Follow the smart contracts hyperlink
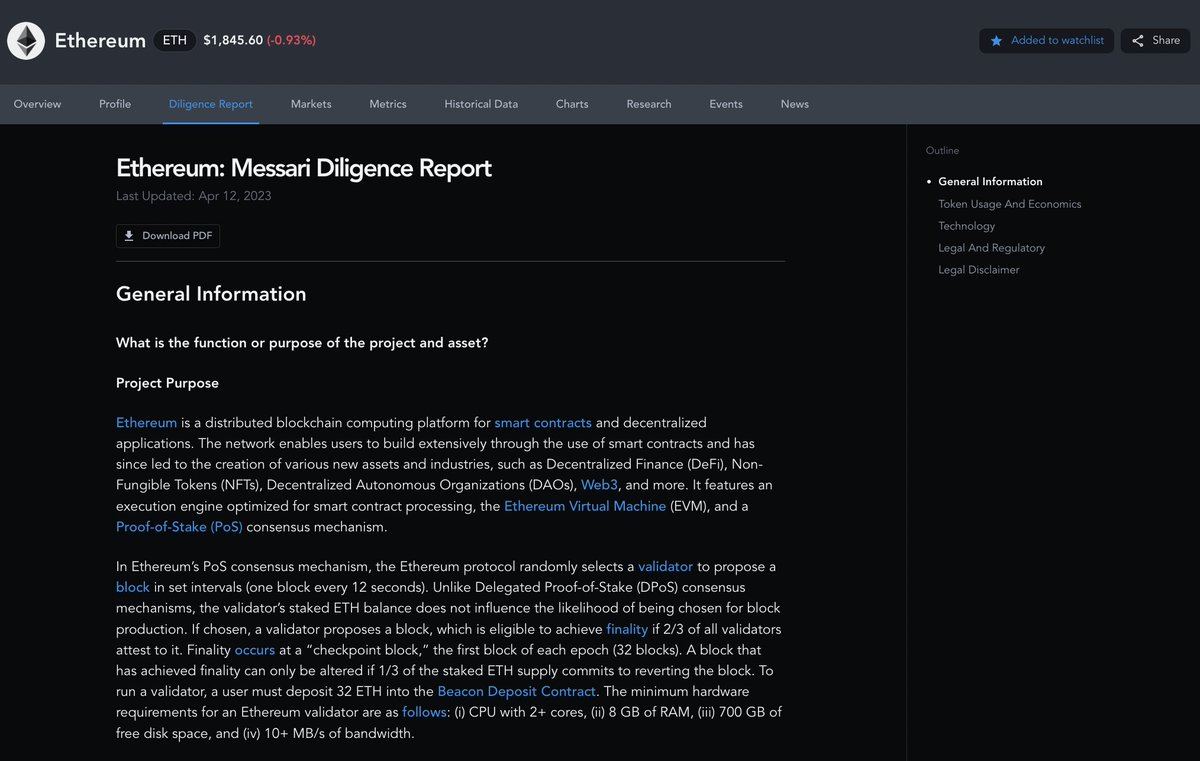1200x761 pixels. point(543,423)
